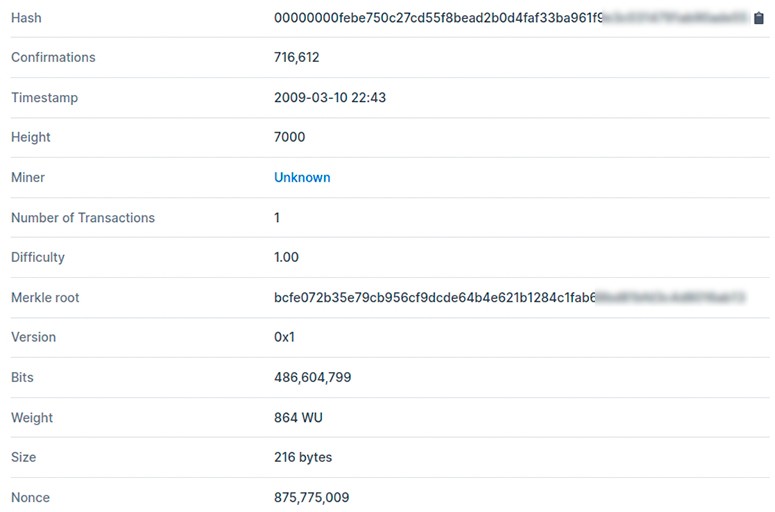The height and width of the screenshot is (512, 775).
Task: Click the Difficulty value 1.00
Action: tap(286, 257)
